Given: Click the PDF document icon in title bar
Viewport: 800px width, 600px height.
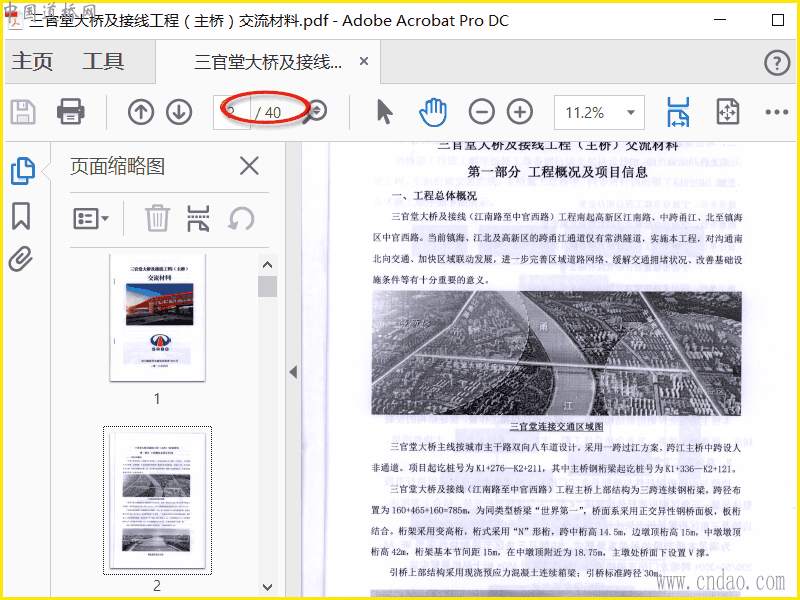Looking at the screenshot, I should coord(15,21).
